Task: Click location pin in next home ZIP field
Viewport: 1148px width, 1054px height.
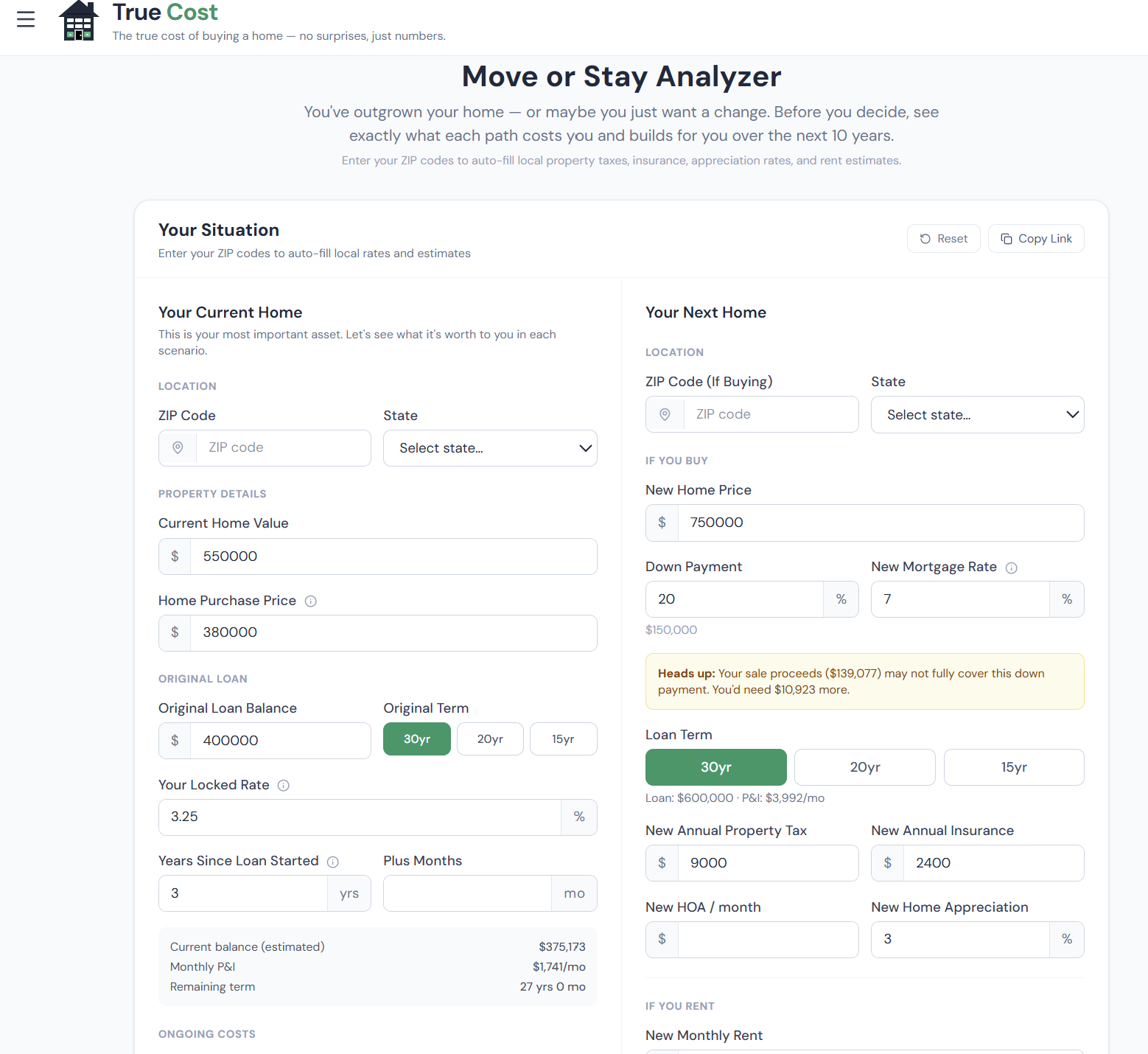Action: [x=665, y=414]
